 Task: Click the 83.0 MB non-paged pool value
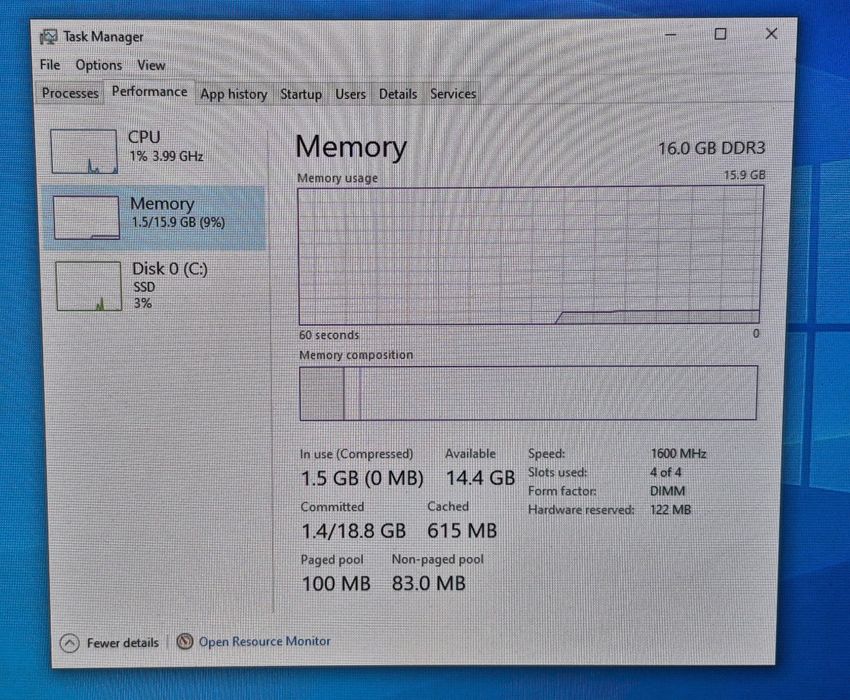point(428,583)
